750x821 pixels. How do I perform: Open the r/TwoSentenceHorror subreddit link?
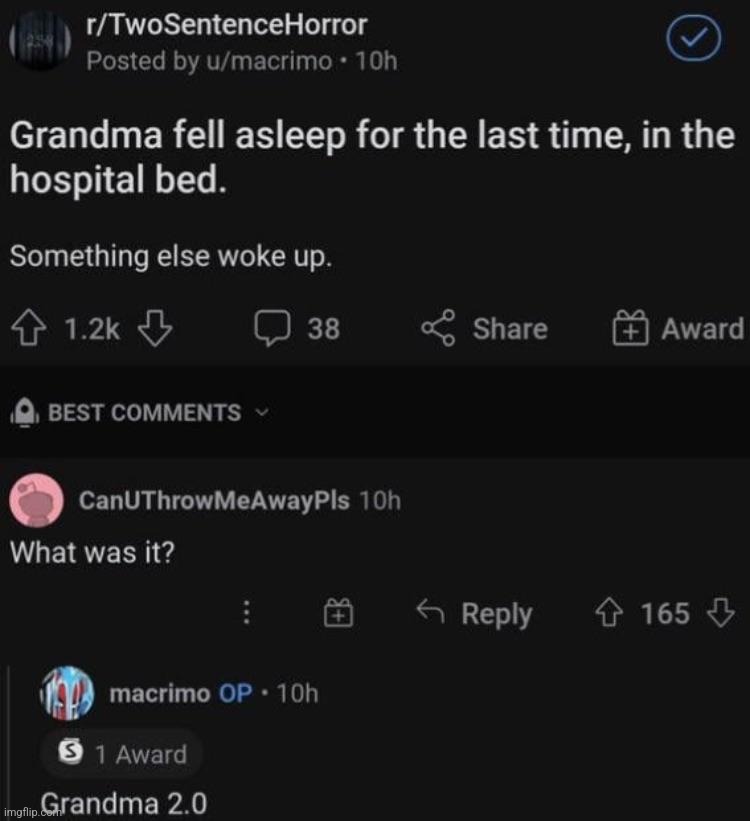point(227,24)
